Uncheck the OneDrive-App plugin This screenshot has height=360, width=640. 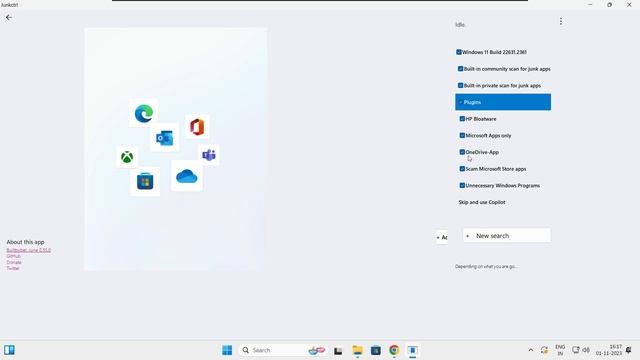coord(462,152)
